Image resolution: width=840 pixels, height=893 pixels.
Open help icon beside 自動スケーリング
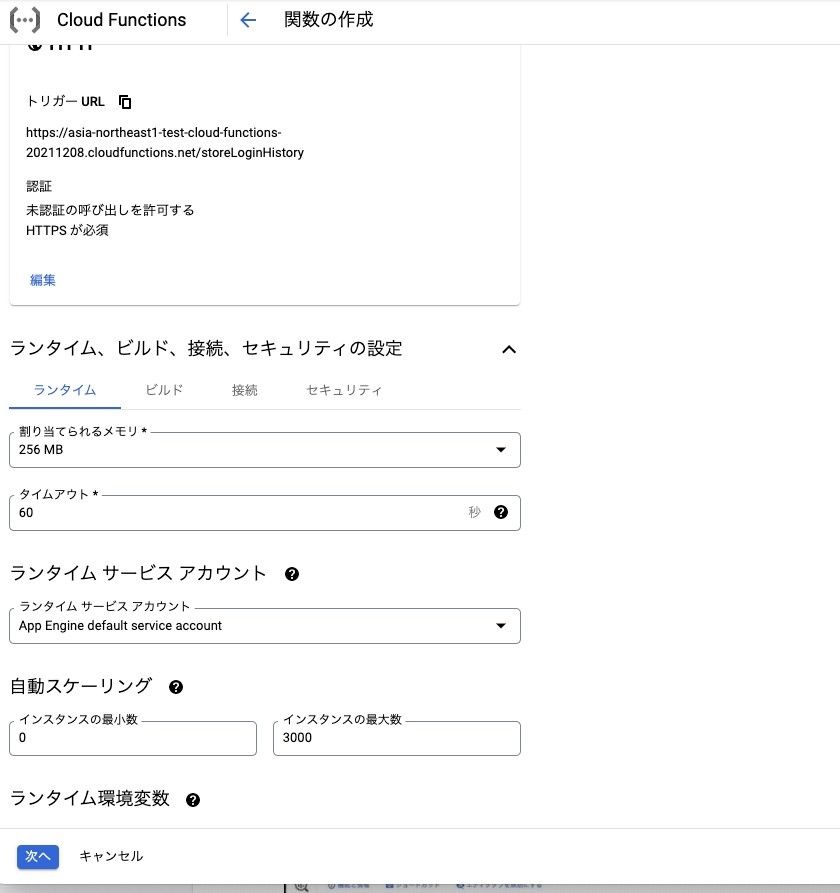click(x=176, y=687)
